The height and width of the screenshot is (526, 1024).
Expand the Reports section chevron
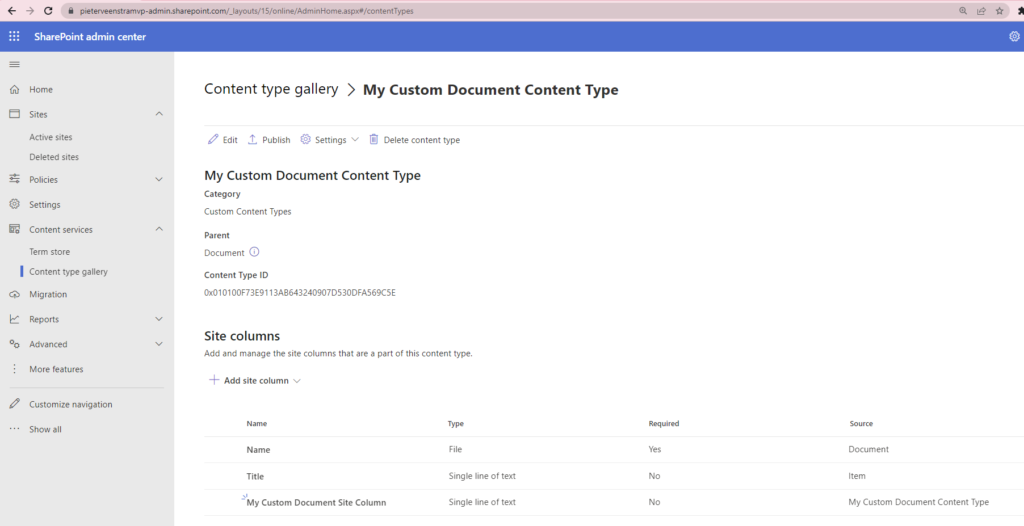click(159, 319)
